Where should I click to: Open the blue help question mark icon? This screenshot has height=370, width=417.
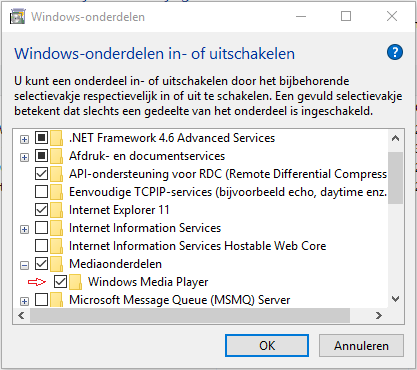click(x=395, y=53)
